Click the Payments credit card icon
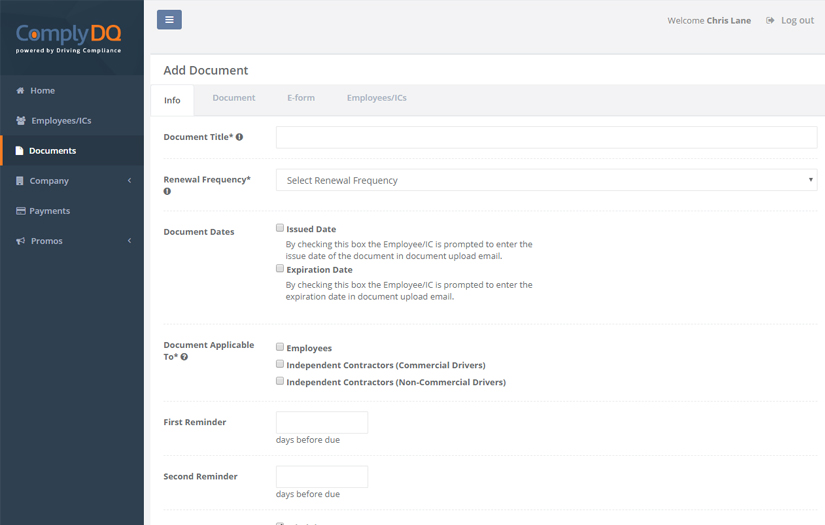 point(21,210)
